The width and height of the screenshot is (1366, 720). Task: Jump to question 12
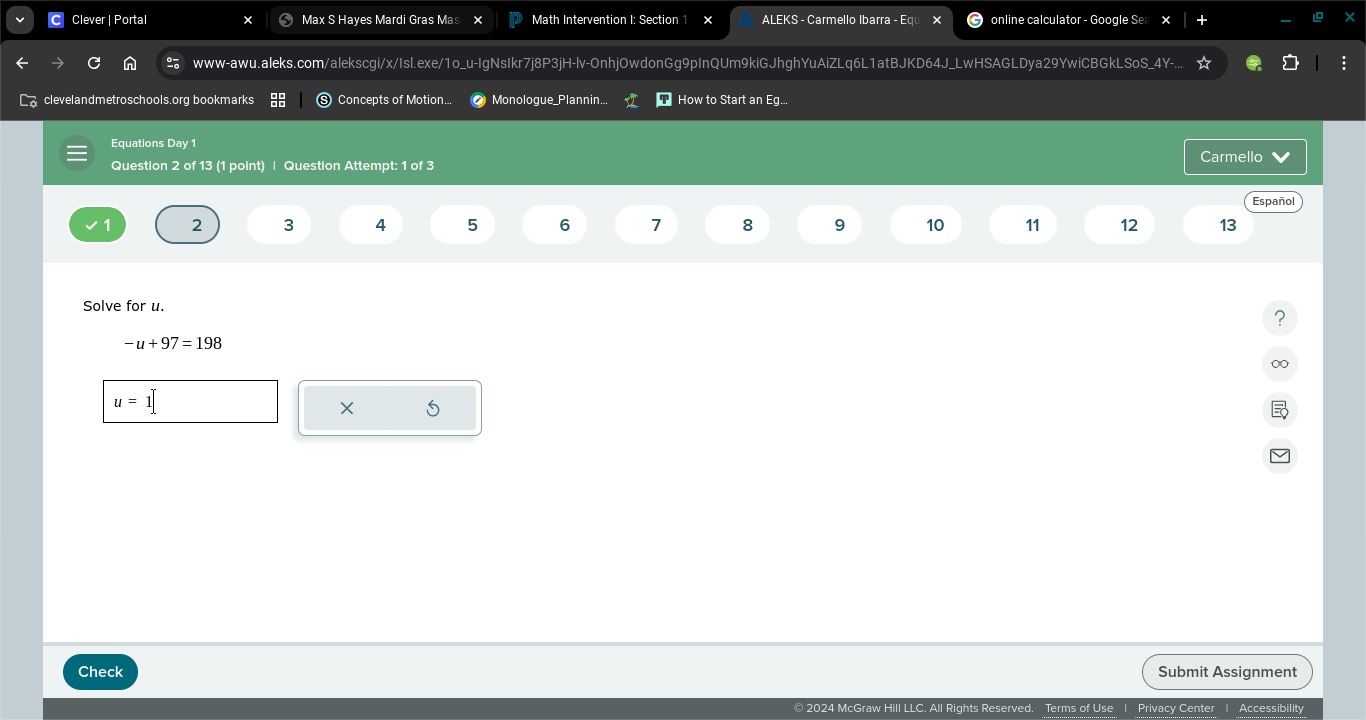(1119, 225)
